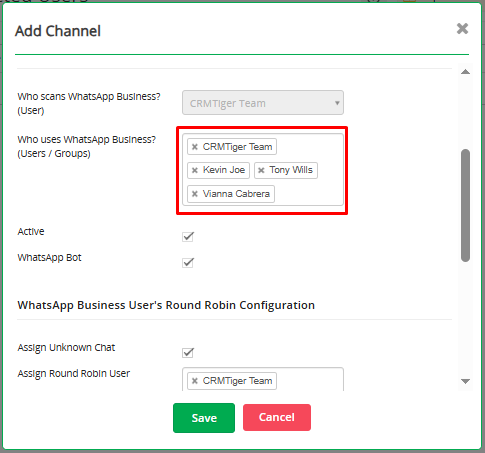The height and width of the screenshot is (453, 485).
Task: Close the Add Channel dialog
Action: (x=462, y=29)
